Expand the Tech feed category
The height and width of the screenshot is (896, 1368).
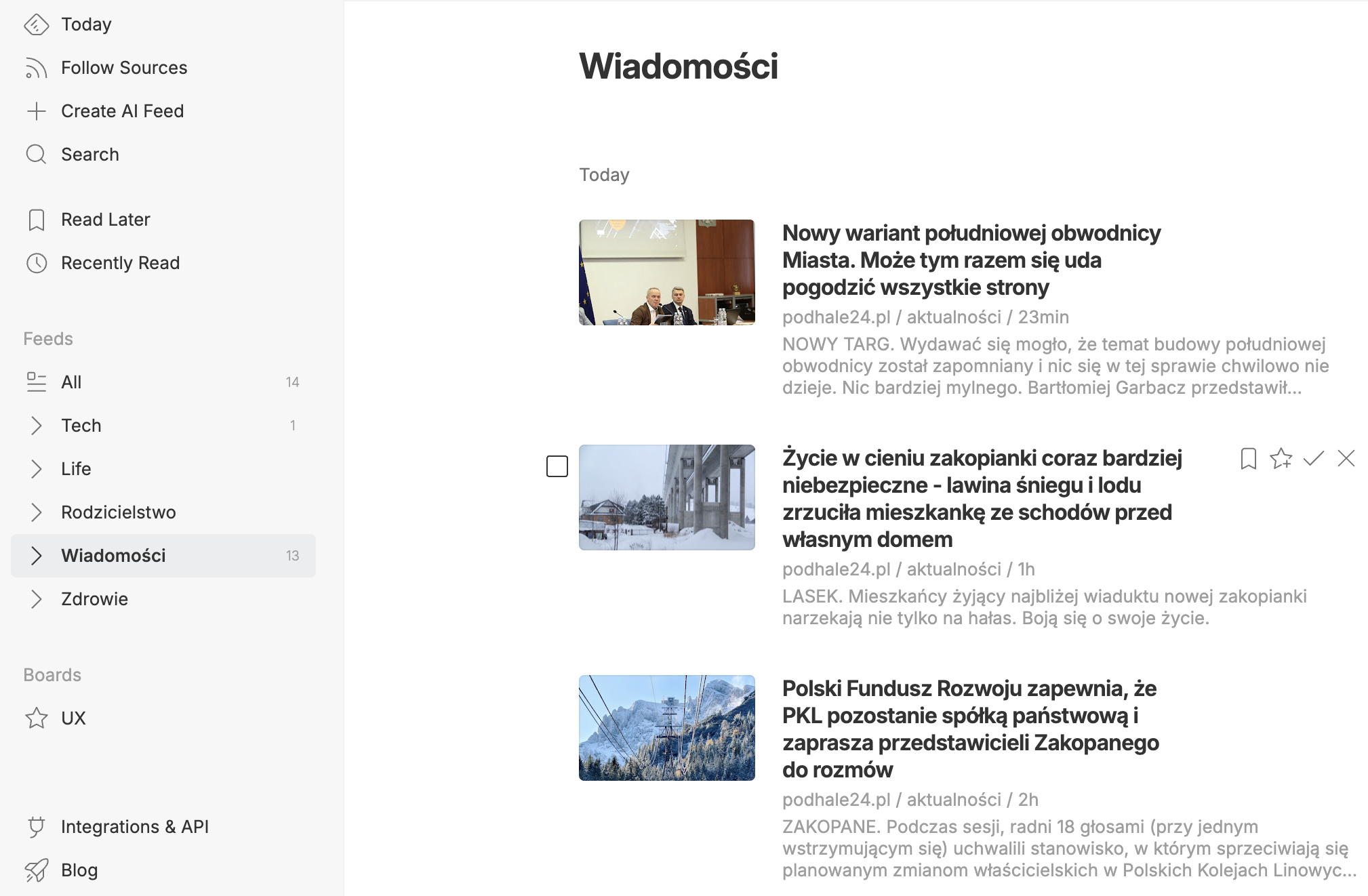37,425
